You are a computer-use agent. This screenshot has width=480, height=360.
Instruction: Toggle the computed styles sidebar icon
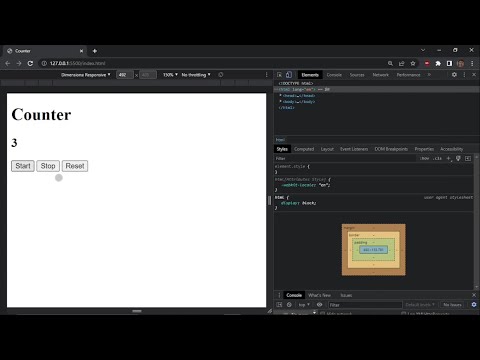[x=468, y=159]
